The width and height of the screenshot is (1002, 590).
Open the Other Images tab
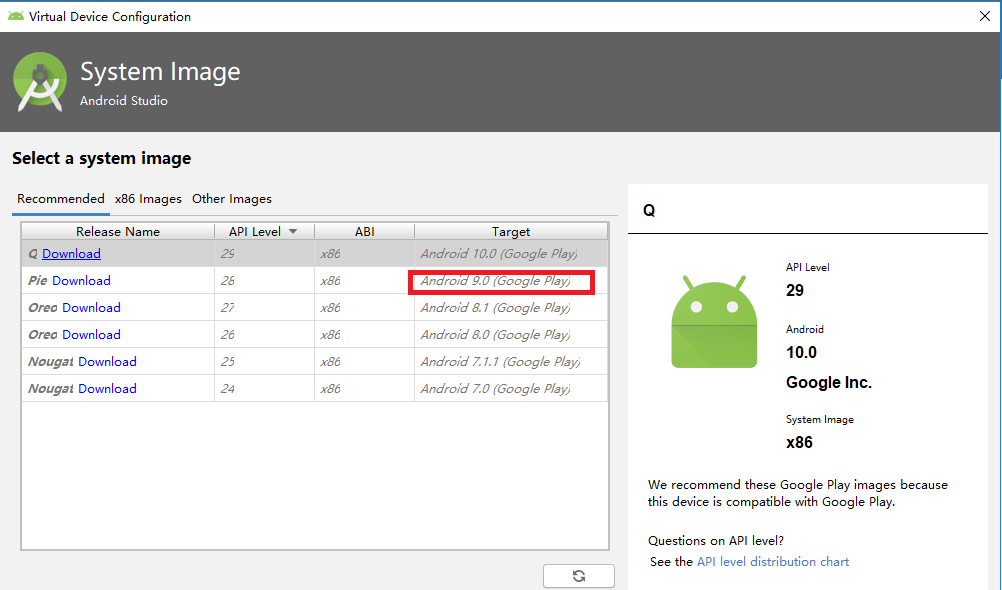232,199
